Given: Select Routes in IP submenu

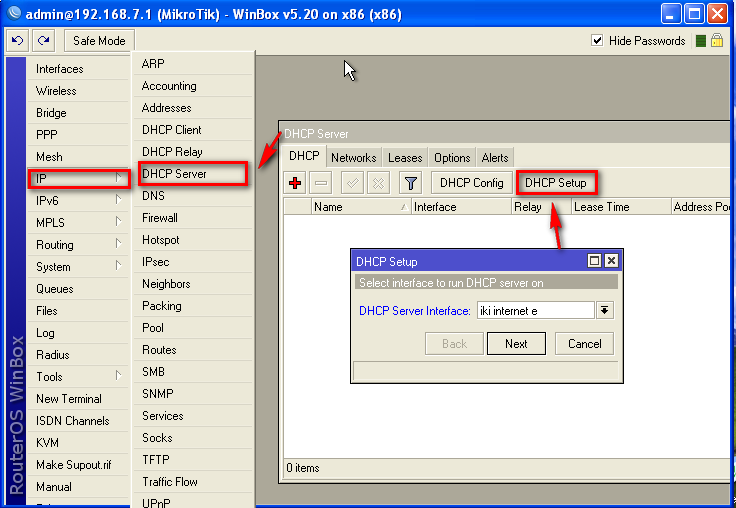Looking at the screenshot, I should tap(193, 350).
